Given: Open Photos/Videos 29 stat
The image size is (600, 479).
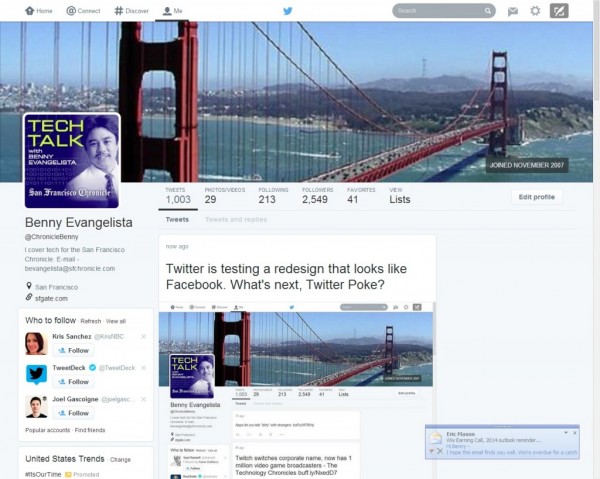Looking at the screenshot, I should point(225,196).
